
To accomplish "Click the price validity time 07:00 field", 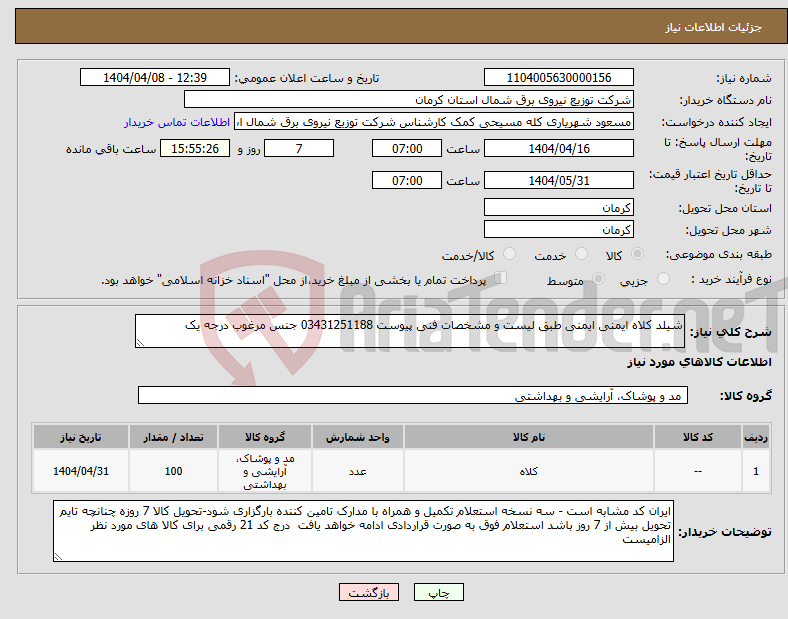I will coord(407,180).
